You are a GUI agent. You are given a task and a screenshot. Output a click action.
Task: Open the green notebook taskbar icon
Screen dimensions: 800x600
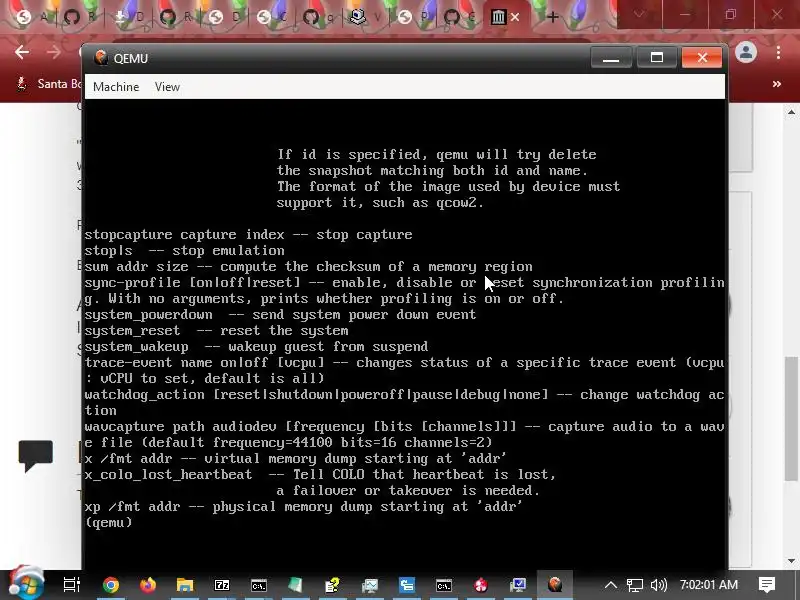coord(295,585)
